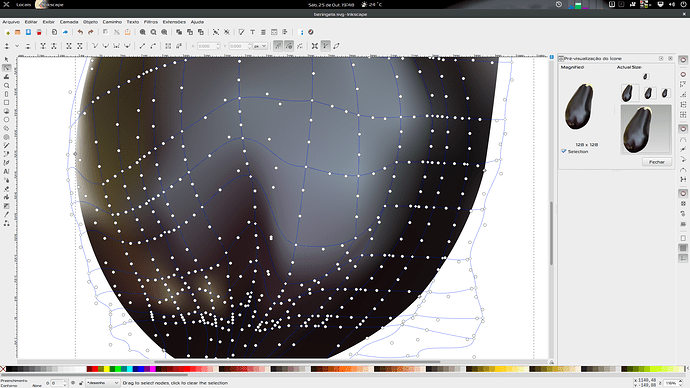Select the Rectangle tool
The image size is (690, 388).
pos(6,102)
